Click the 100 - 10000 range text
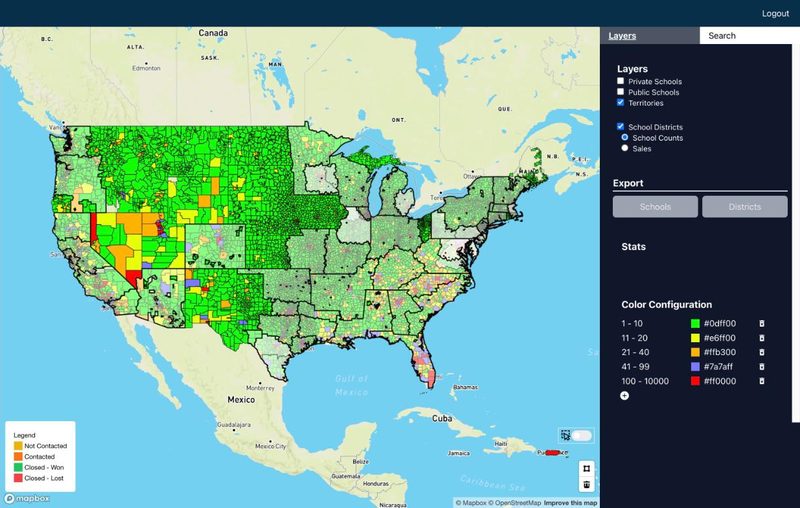Image resolution: width=800 pixels, height=508 pixels. click(645, 380)
